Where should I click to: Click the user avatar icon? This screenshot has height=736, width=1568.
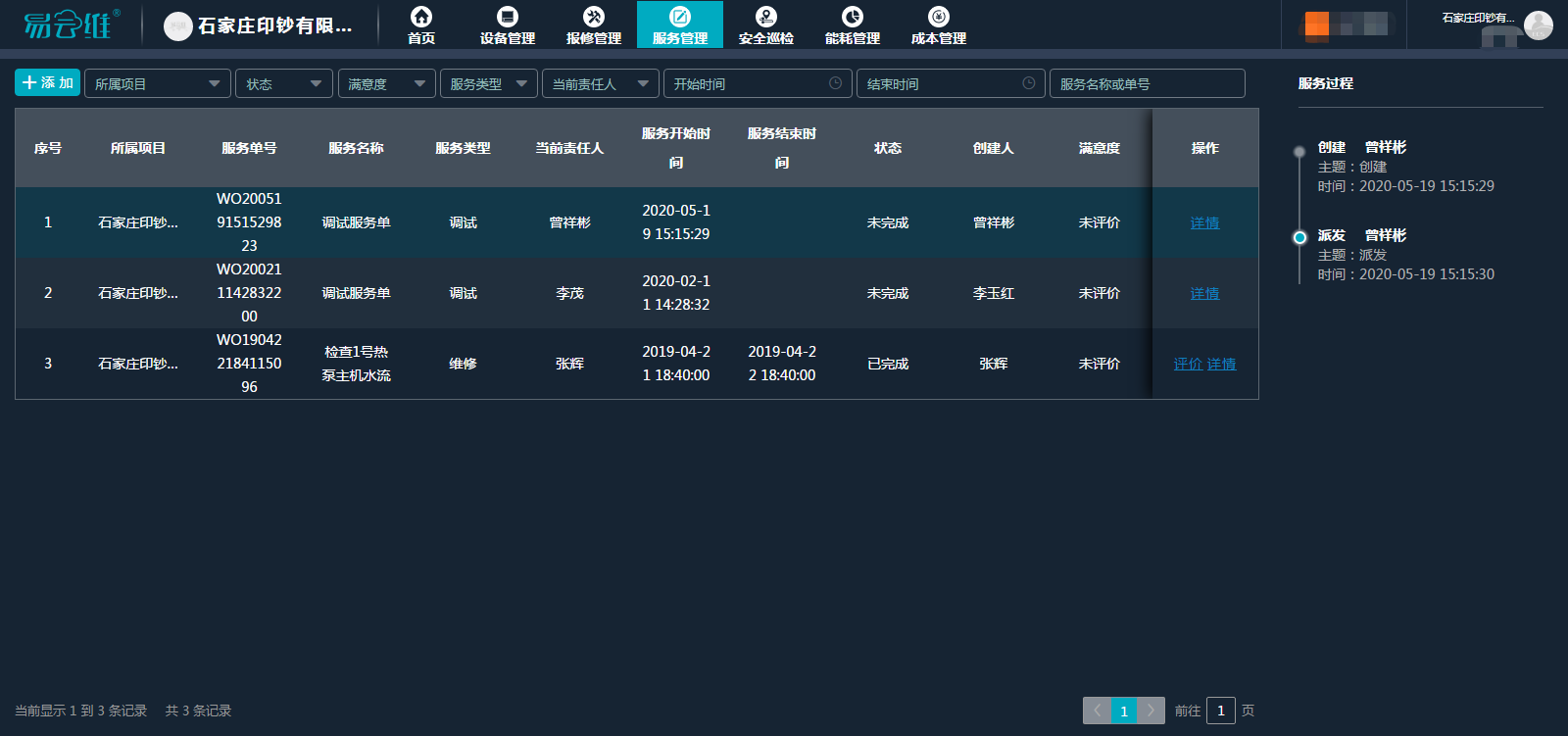(x=1538, y=25)
